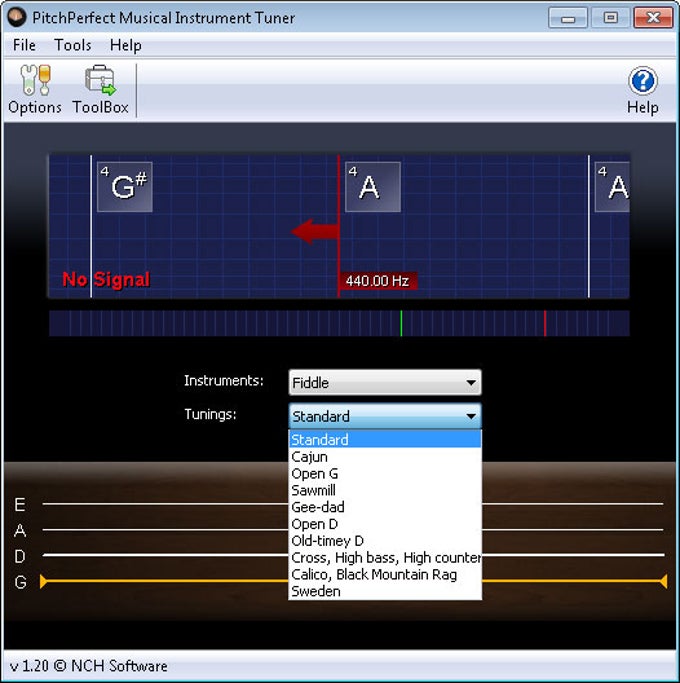680x683 pixels.
Task: Close the PitchPerfect window
Action: pyautogui.click(x=653, y=18)
